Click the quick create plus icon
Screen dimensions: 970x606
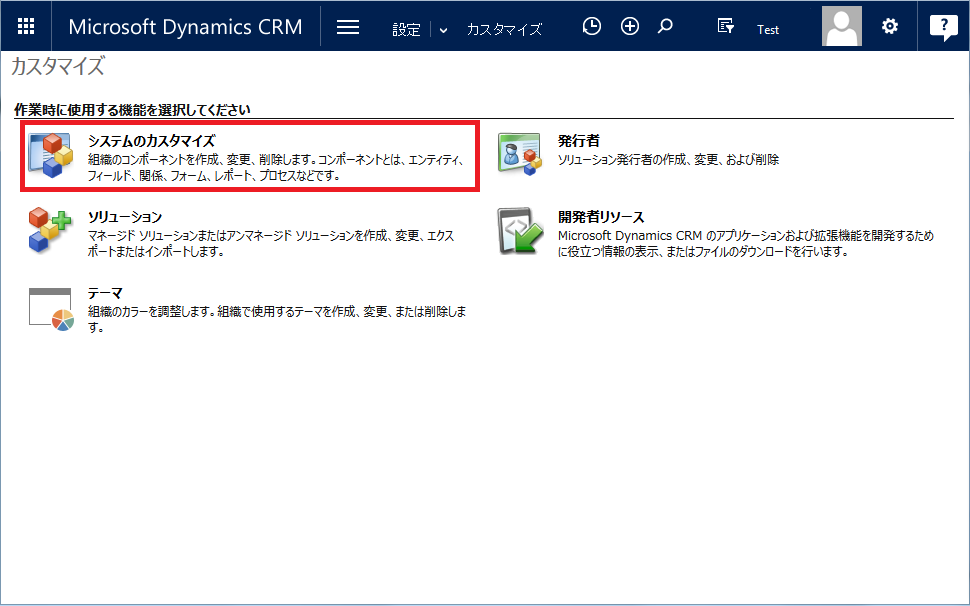[x=630, y=26]
